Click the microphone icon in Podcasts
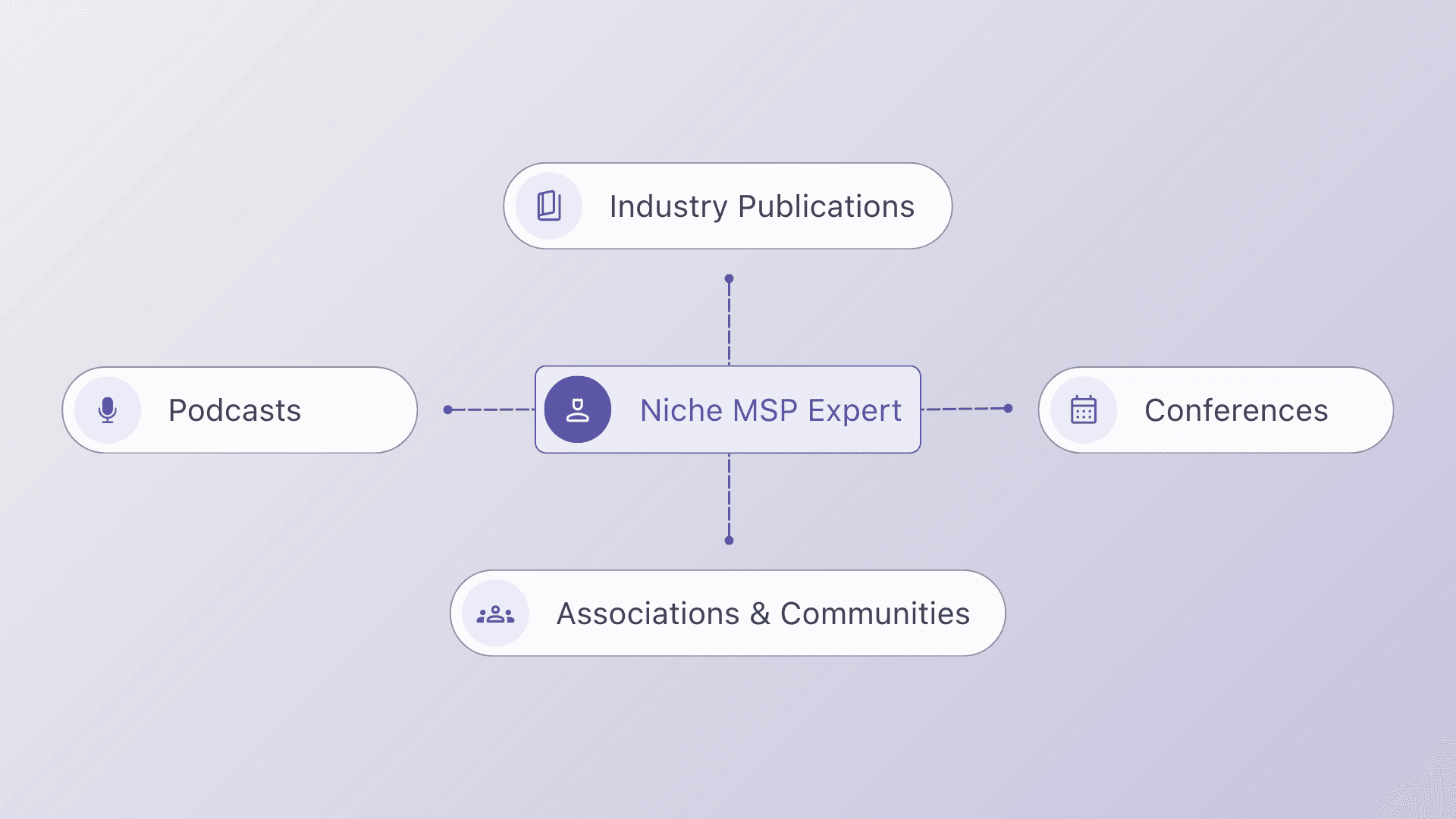Viewport: 1456px width, 819px height. coord(108,410)
